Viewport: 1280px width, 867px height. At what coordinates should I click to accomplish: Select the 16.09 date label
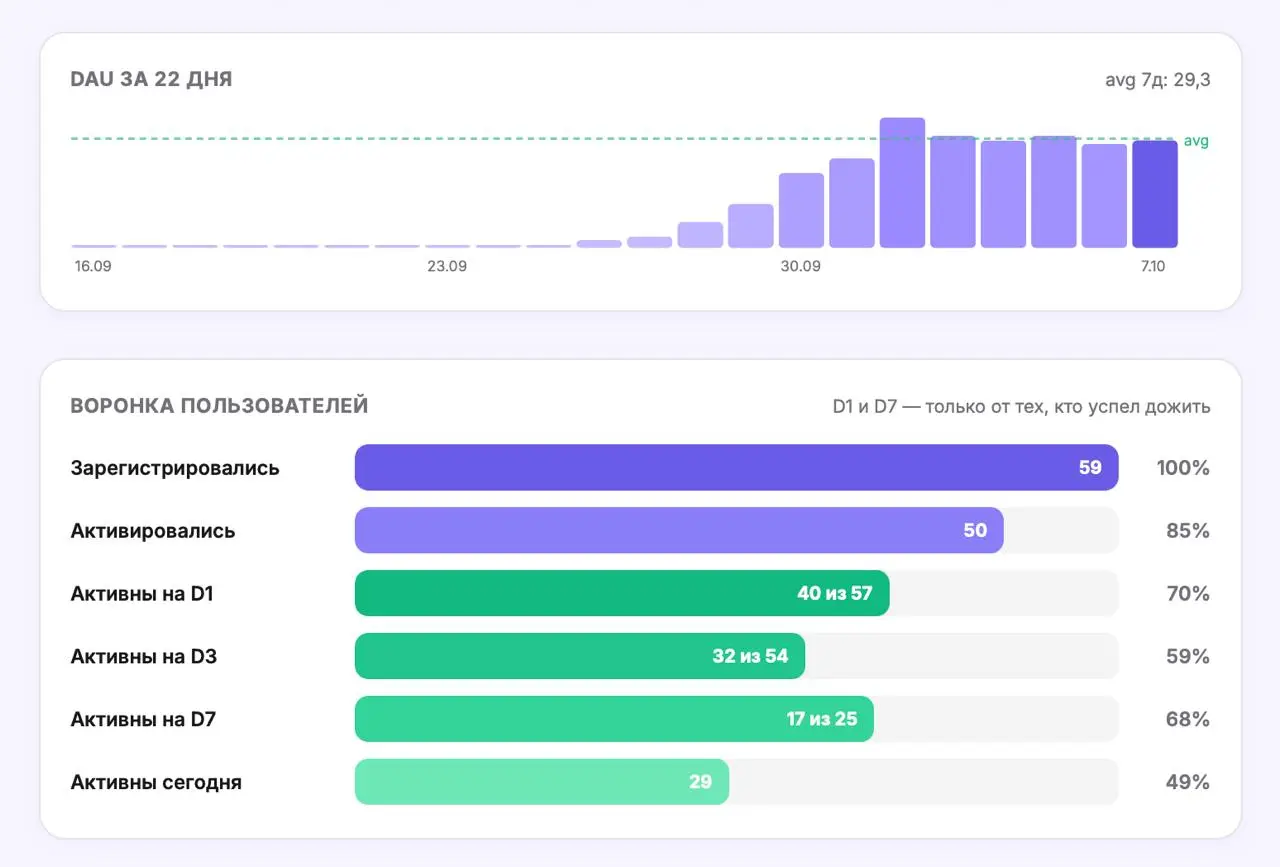tap(93, 267)
